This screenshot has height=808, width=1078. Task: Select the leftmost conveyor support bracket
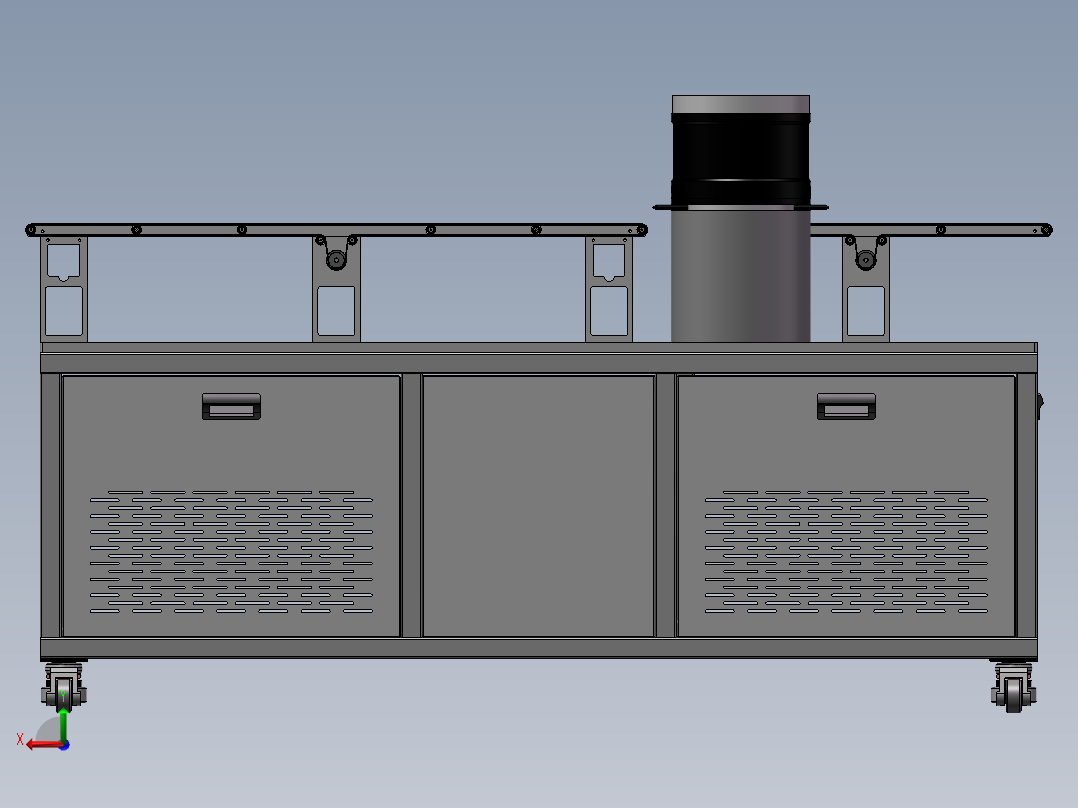tap(64, 289)
